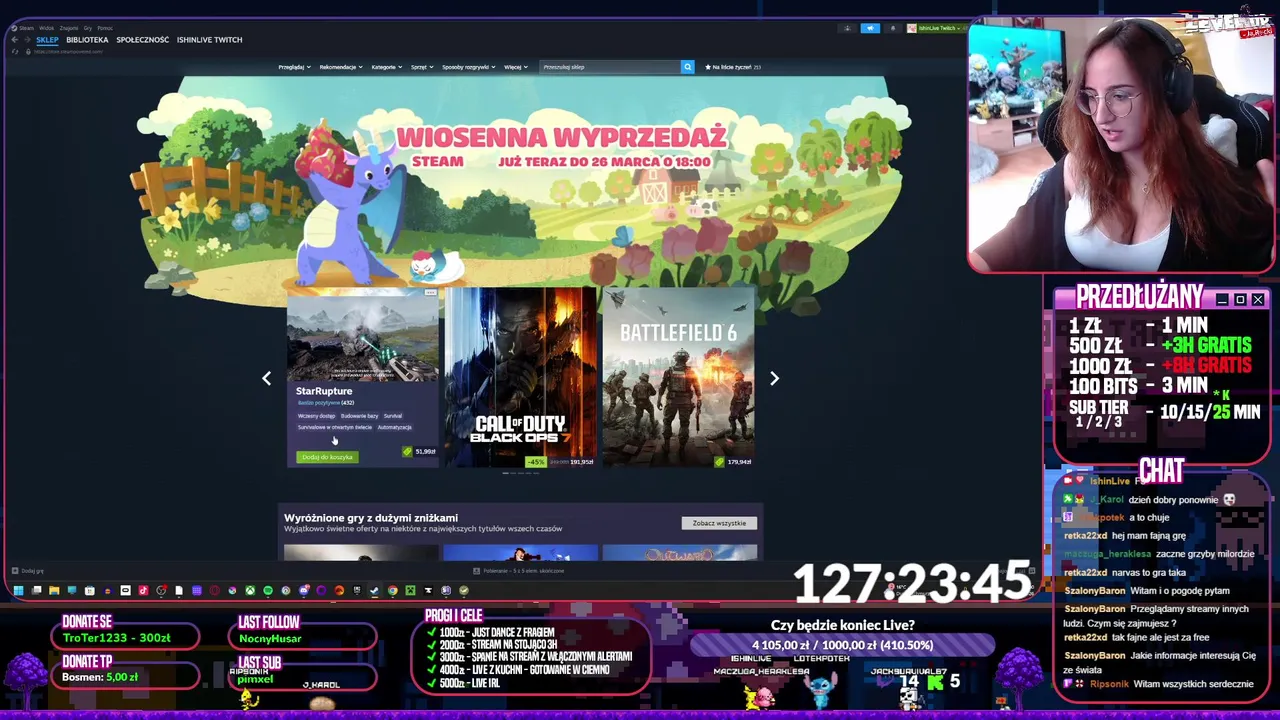Click in the Przeszukaj sklep search field

point(610,67)
